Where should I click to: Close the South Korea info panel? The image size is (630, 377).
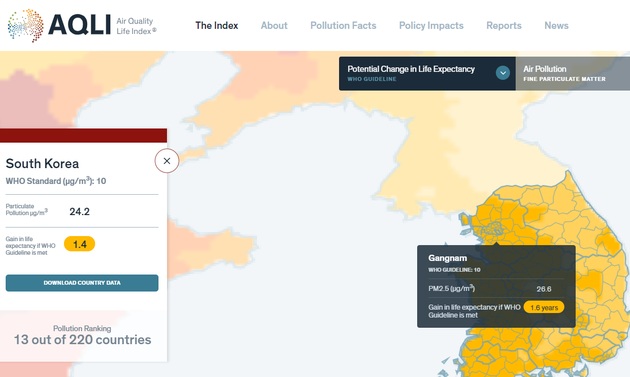pos(167,161)
